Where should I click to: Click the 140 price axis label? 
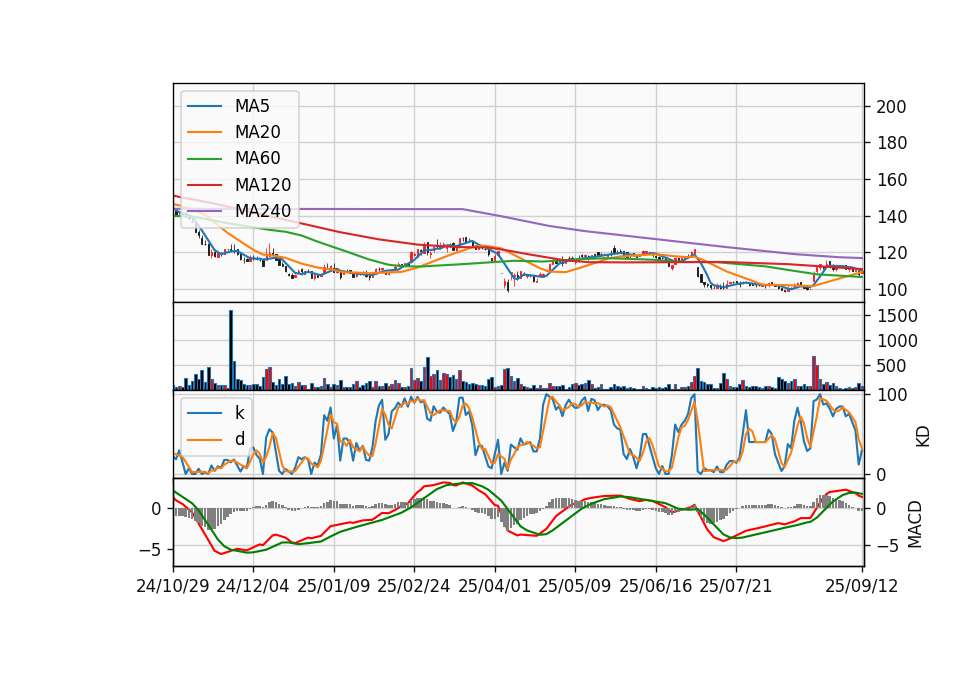pyautogui.click(x=891, y=217)
